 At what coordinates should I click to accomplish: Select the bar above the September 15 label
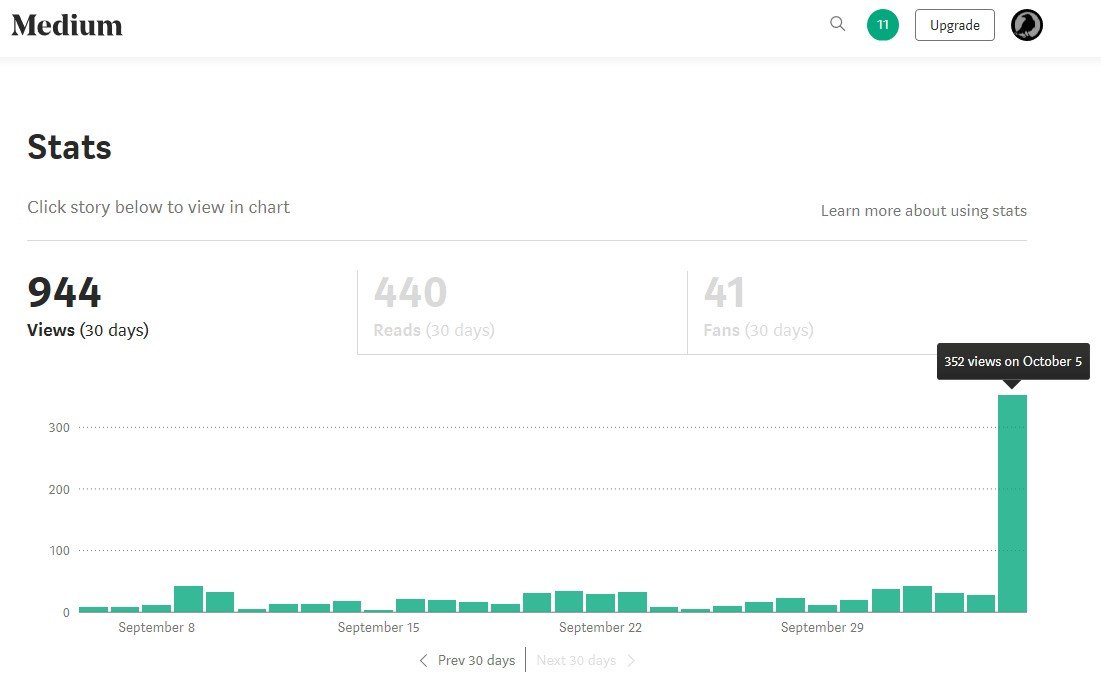(x=378, y=609)
